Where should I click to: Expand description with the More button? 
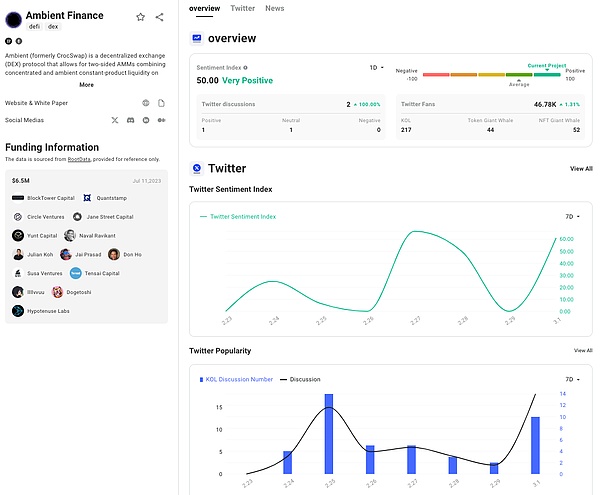coord(87,85)
